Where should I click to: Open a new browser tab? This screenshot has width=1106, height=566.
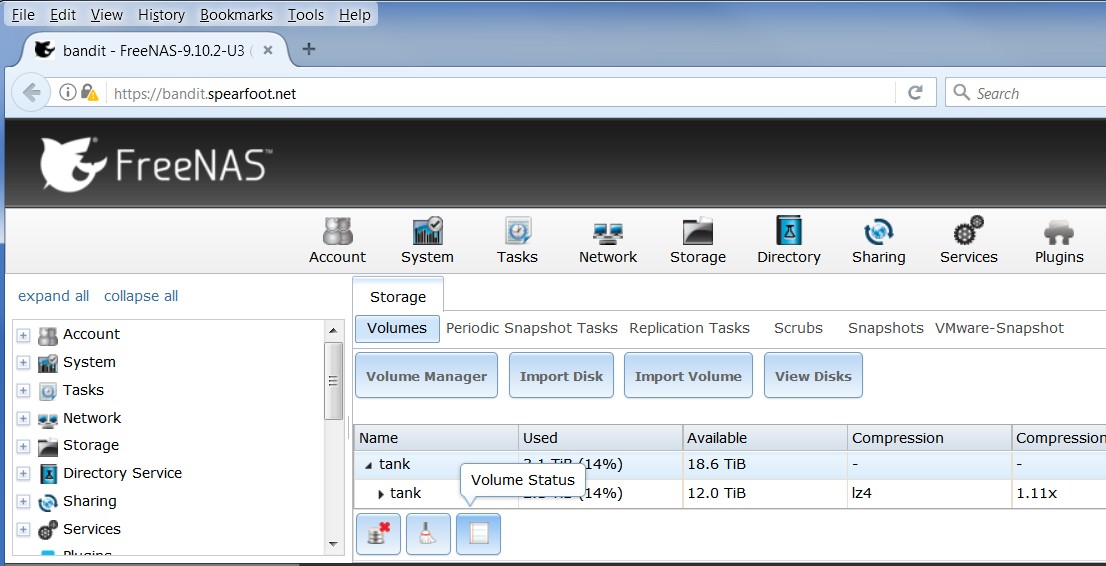308,49
